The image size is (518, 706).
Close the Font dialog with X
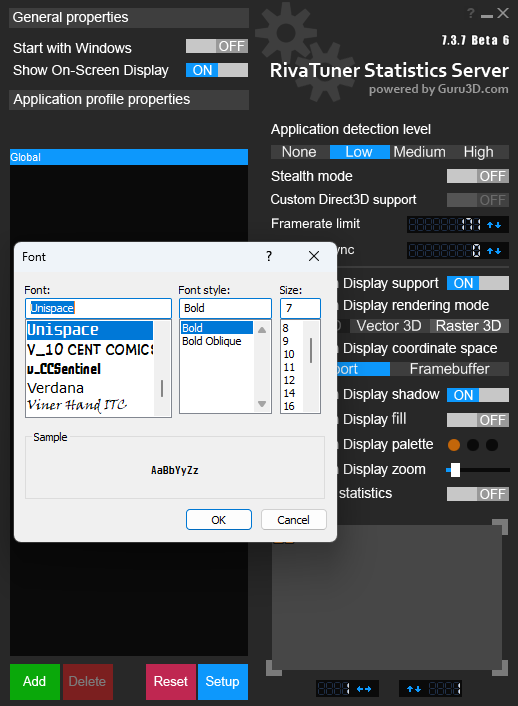coord(314,256)
